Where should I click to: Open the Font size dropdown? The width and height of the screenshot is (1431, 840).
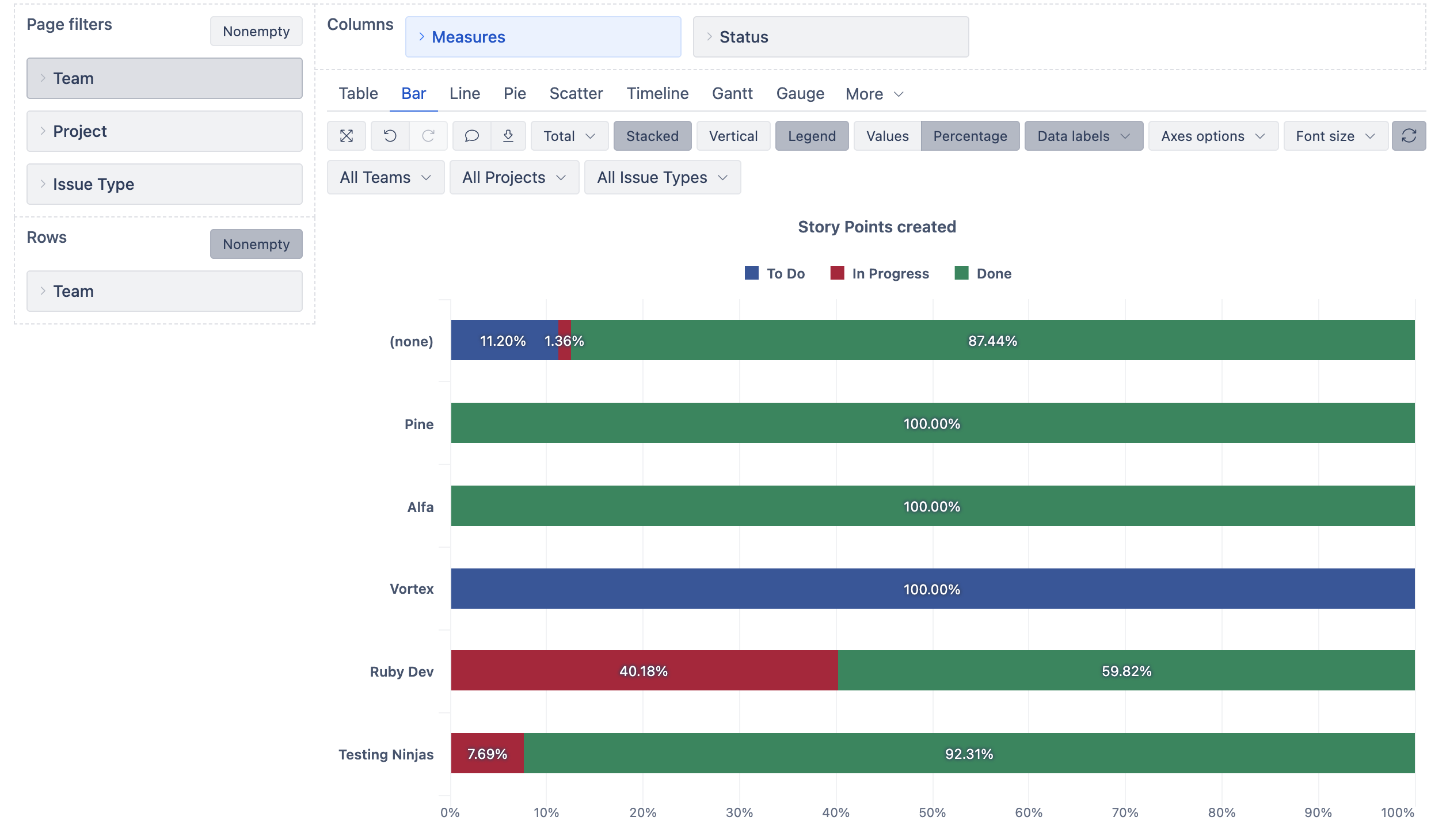point(1335,136)
